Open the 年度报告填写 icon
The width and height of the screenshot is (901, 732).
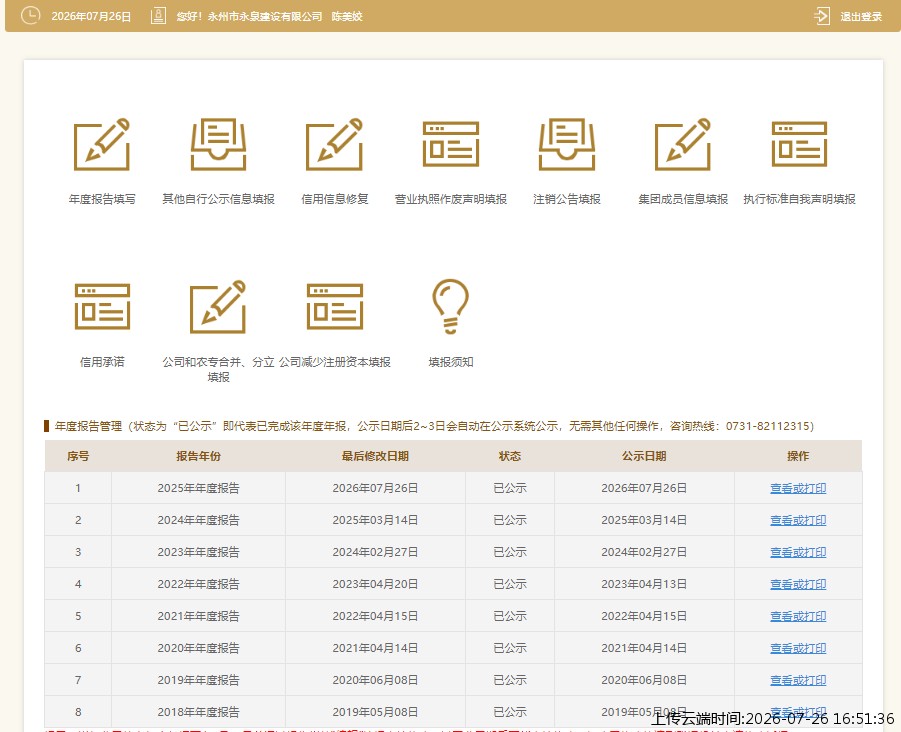[x=102, y=145]
